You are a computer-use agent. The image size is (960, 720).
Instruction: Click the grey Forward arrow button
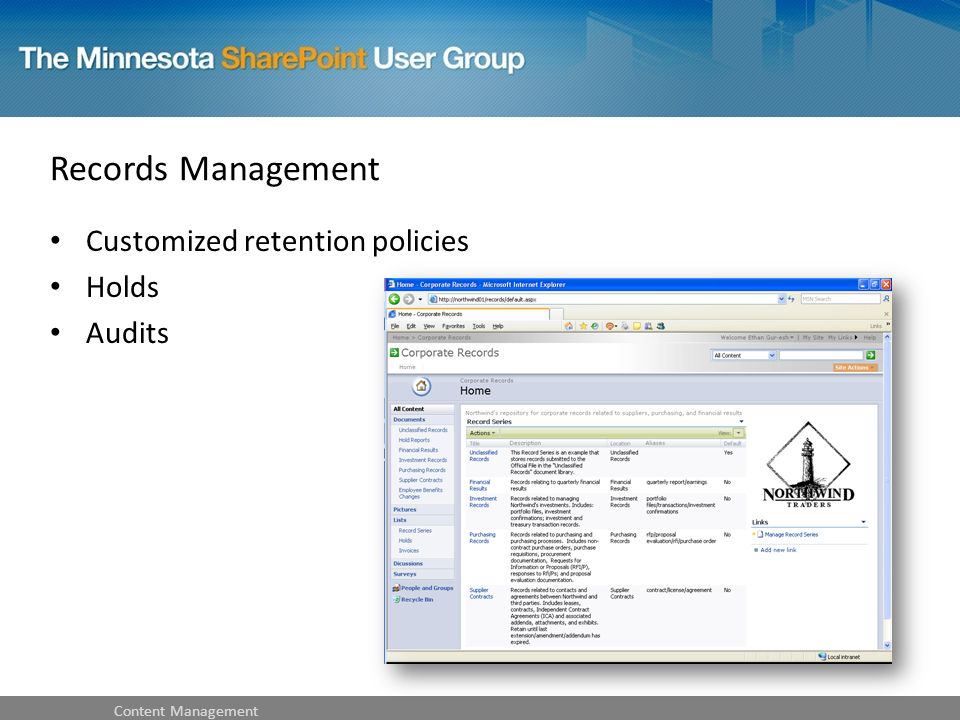point(408,299)
